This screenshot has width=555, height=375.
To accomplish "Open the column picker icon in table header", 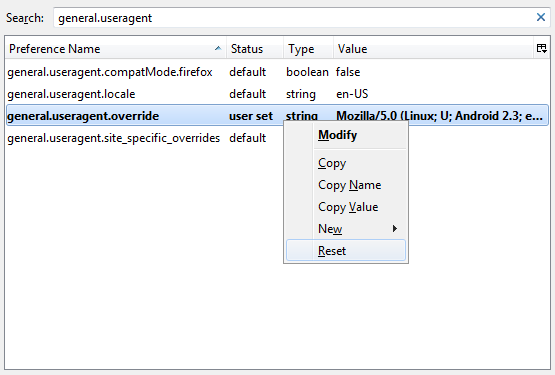I will pyautogui.click(x=542, y=49).
